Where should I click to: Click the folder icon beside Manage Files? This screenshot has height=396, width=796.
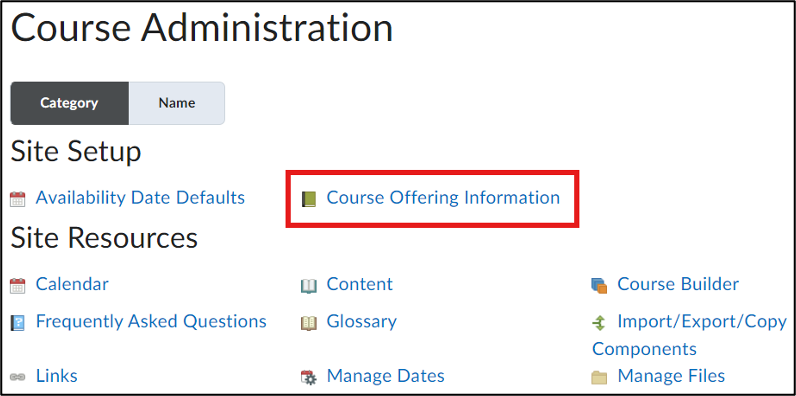tap(599, 378)
